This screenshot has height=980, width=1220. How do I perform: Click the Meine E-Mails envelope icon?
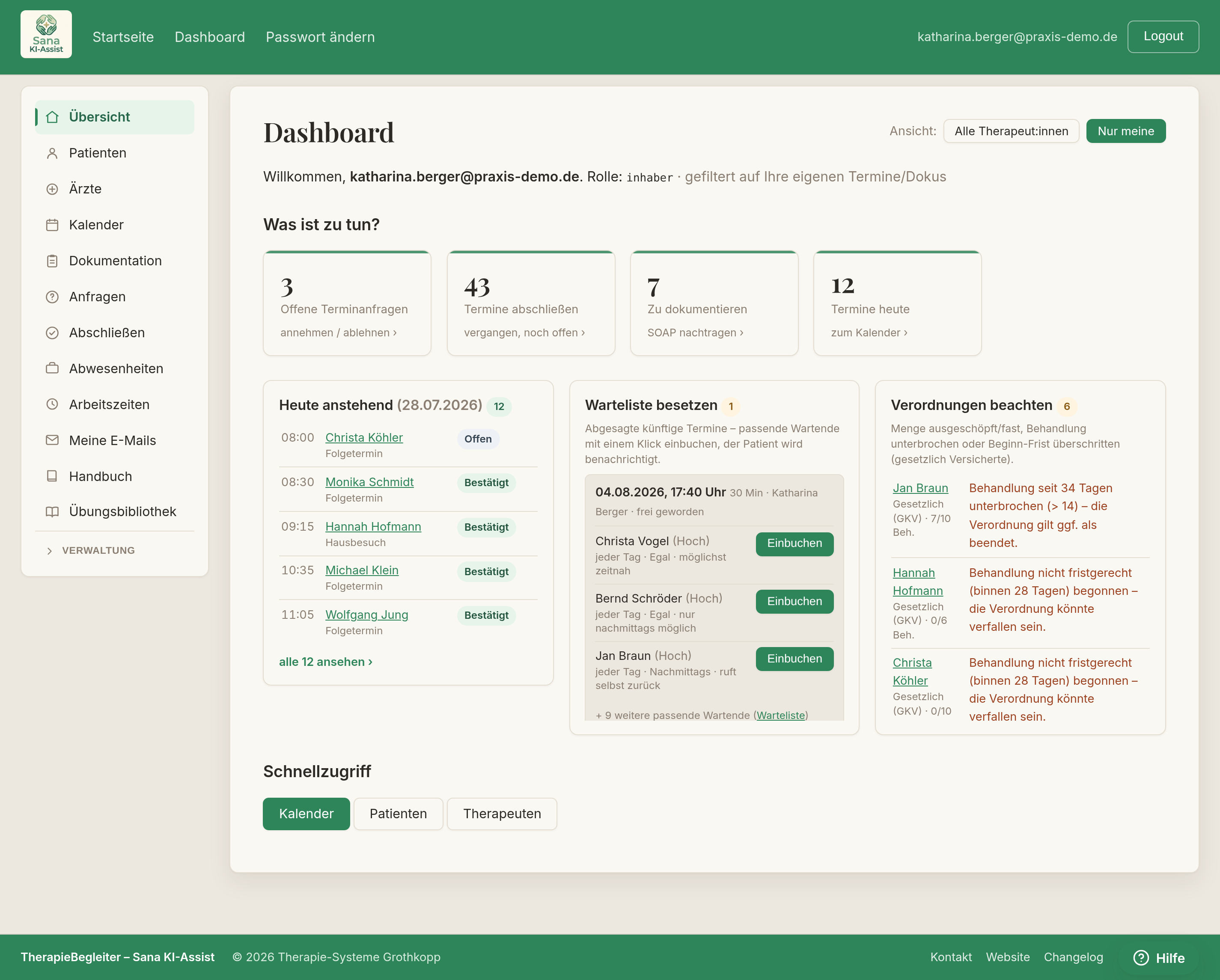point(52,440)
